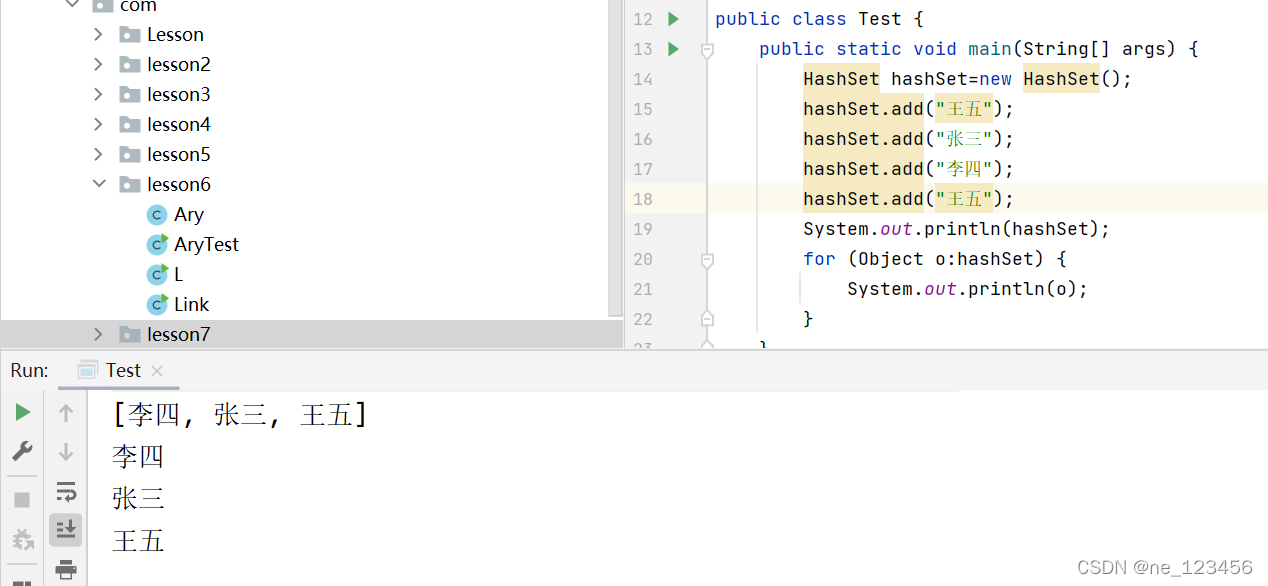Rerun the Test application in the Run panel
Screen dimensions: 1268x586
(x=22, y=411)
